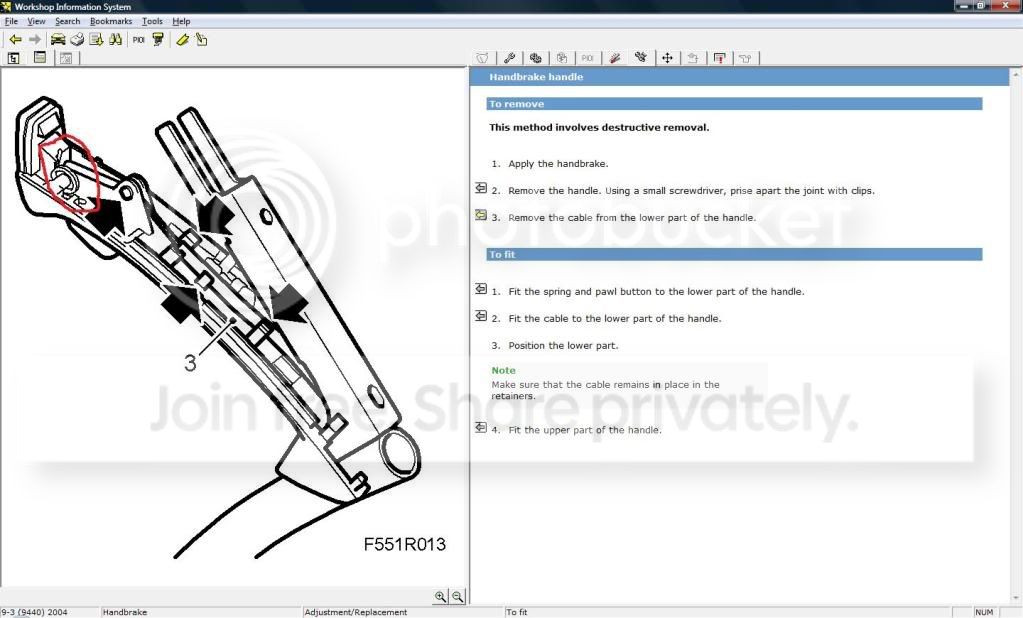The height and width of the screenshot is (618, 1023).
Task: Open the Tools menu
Action: pos(152,21)
